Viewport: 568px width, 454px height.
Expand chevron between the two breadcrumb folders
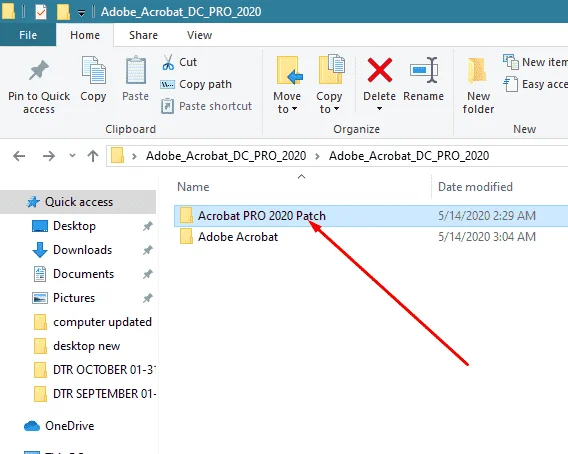(x=318, y=156)
